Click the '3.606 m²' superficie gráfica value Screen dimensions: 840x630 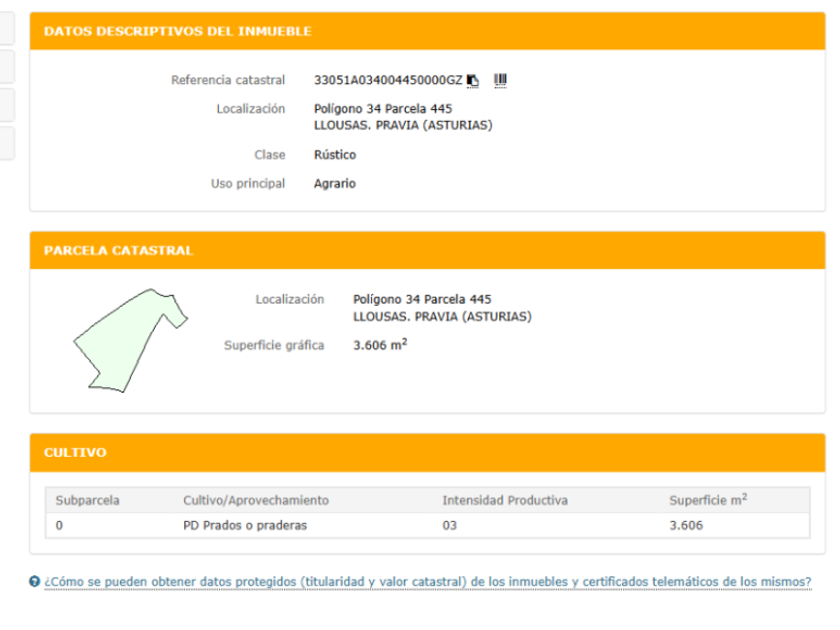[x=380, y=344]
